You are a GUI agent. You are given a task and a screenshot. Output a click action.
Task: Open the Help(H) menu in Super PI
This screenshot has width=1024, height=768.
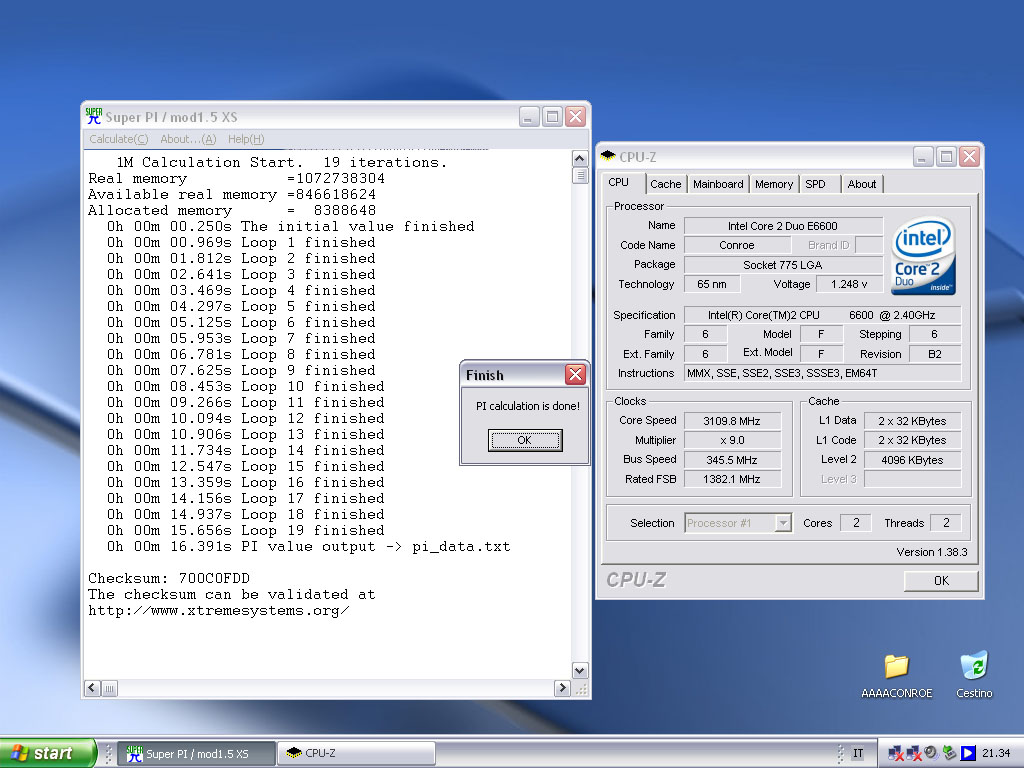(246, 139)
